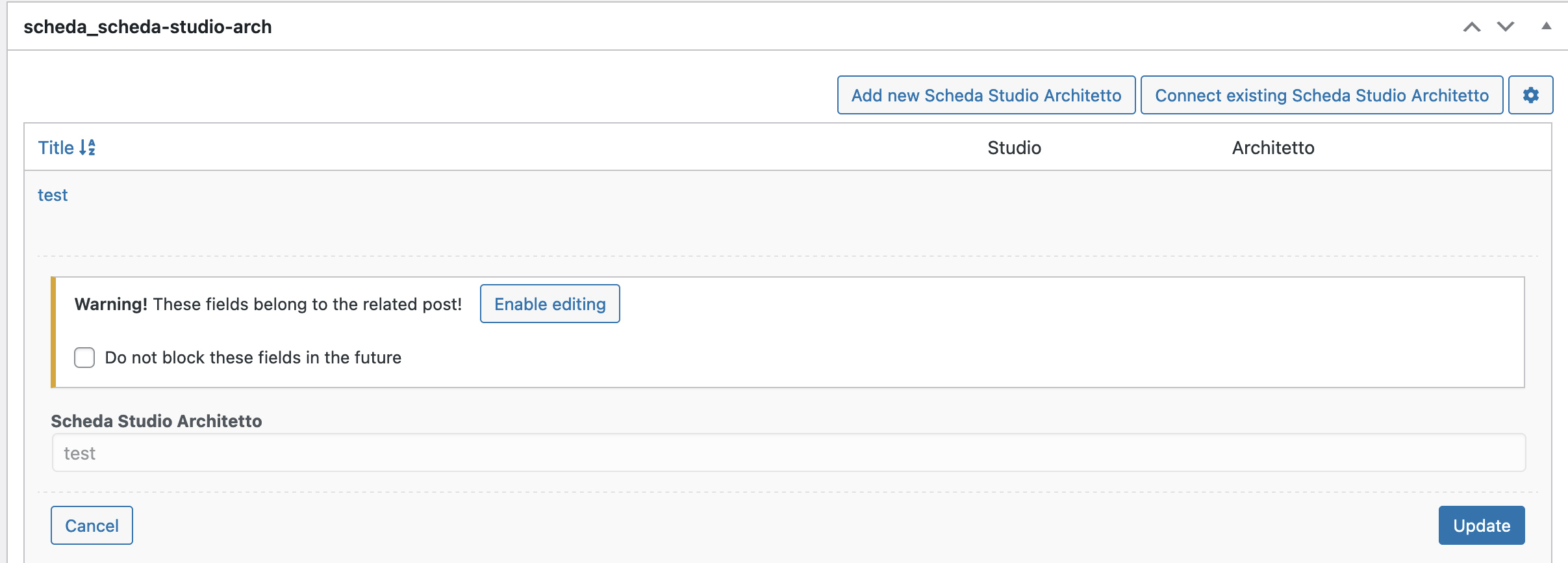Viewport: 1568px width, 563px height.
Task: Move the scheda_scheda-studio-arch metabox down
Action: pos(1506,27)
